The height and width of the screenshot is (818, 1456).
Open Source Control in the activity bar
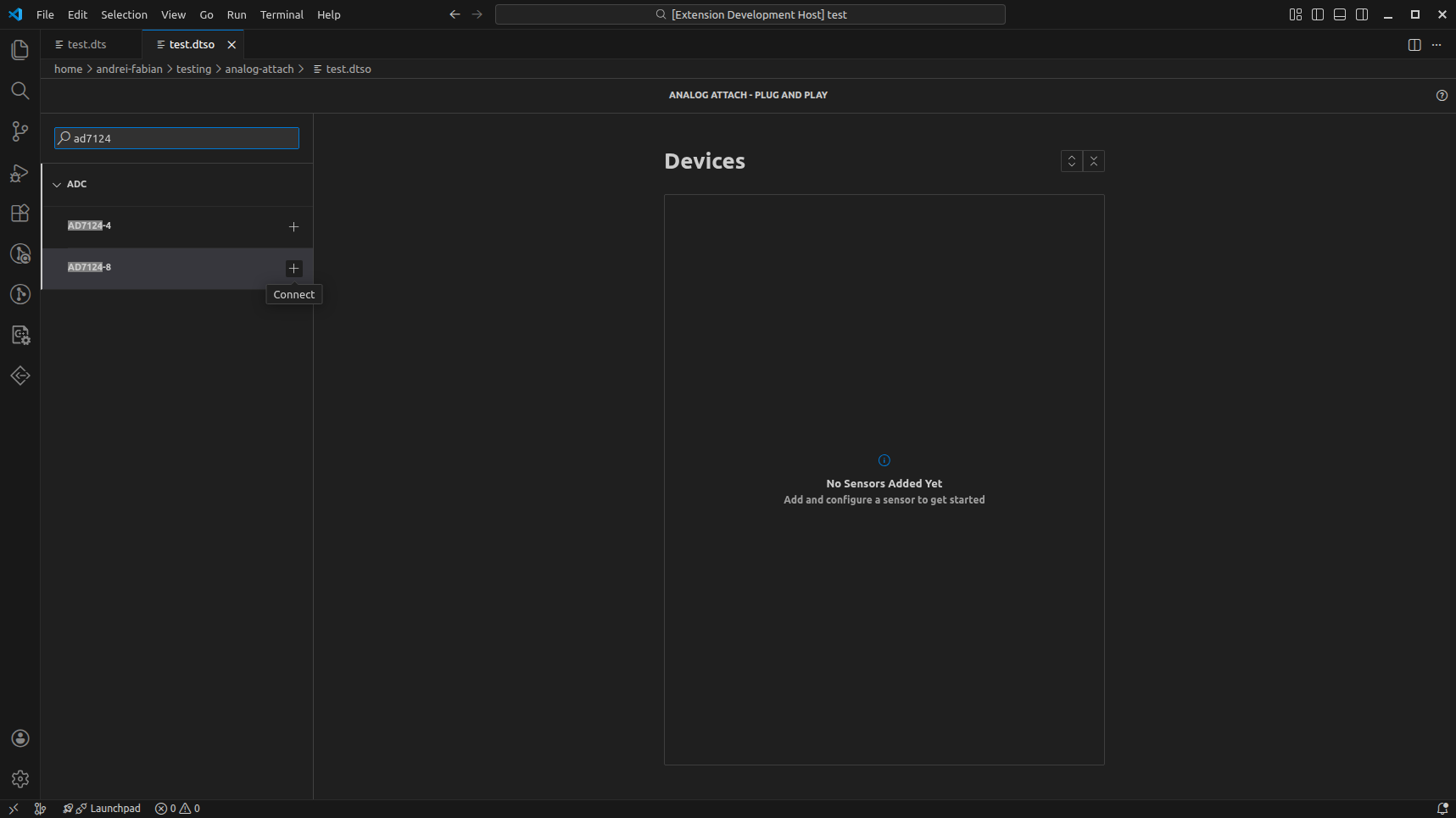[19, 131]
